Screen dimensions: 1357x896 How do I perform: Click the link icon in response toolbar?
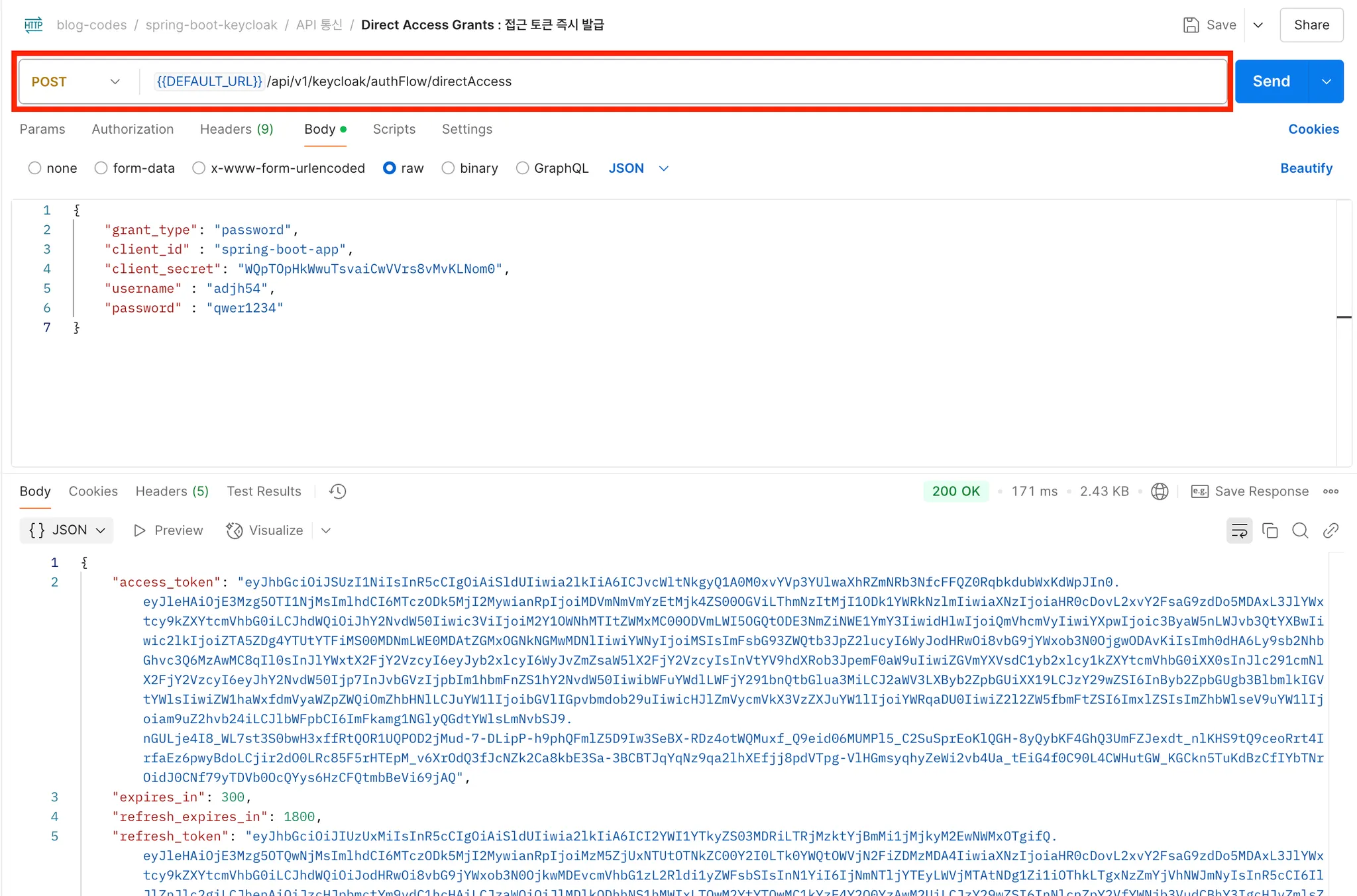tap(1330, 530)
